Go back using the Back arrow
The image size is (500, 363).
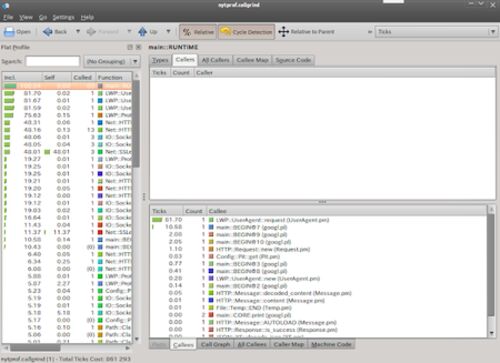click(x=55, y=32)
